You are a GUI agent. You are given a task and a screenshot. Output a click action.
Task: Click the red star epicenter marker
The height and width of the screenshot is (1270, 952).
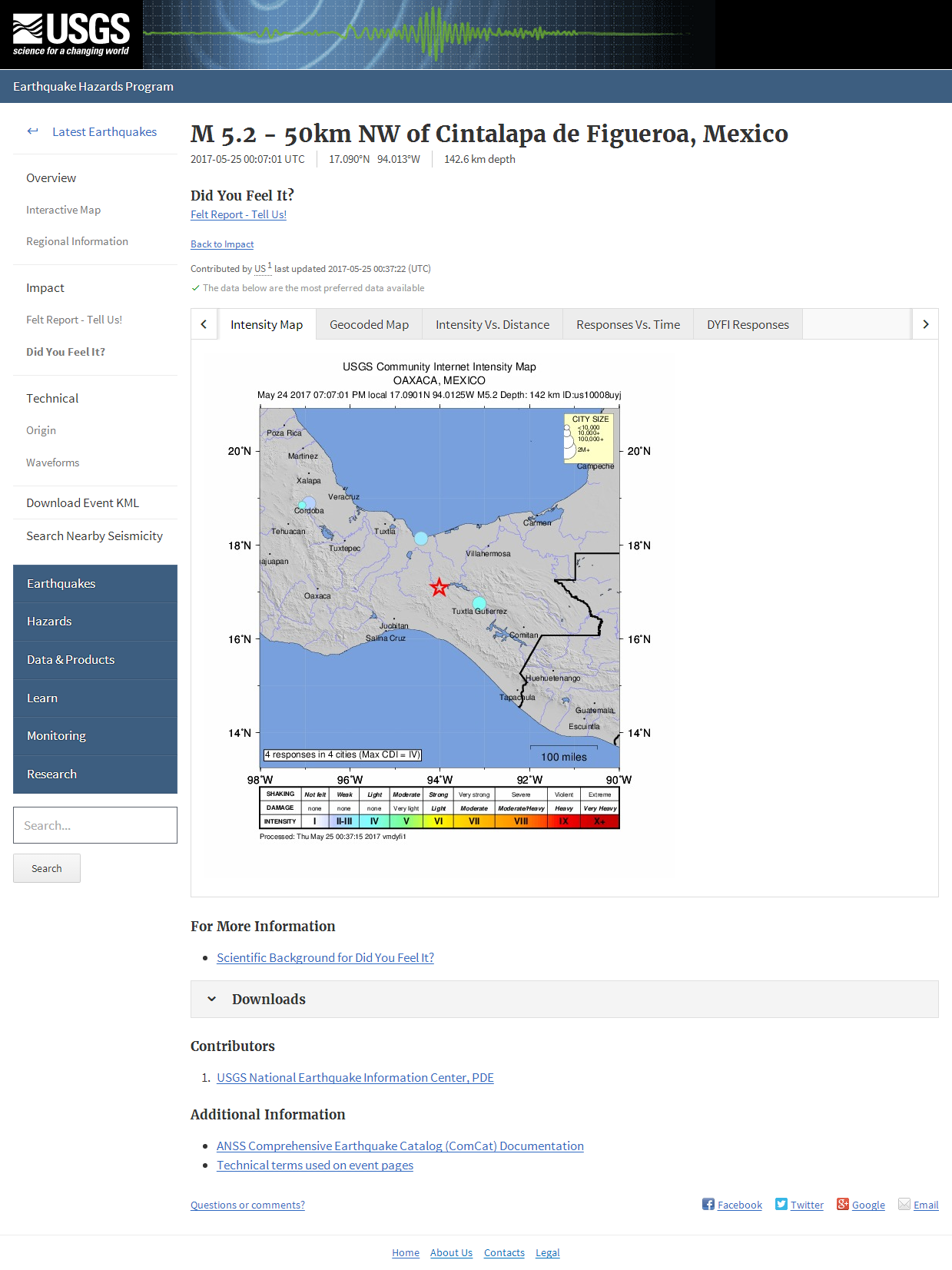pos(439,588)
